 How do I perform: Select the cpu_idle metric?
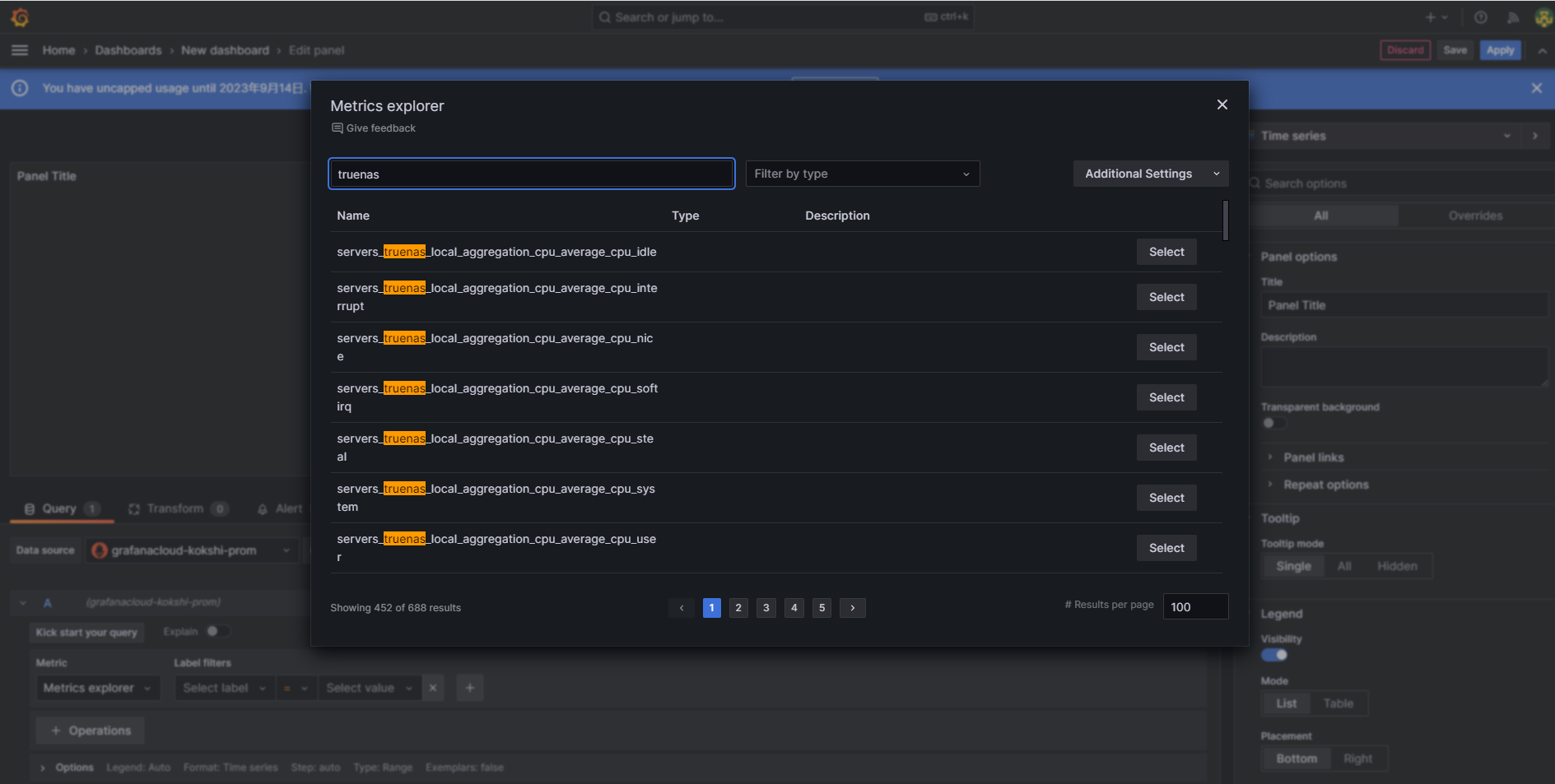click(1166, 252)
